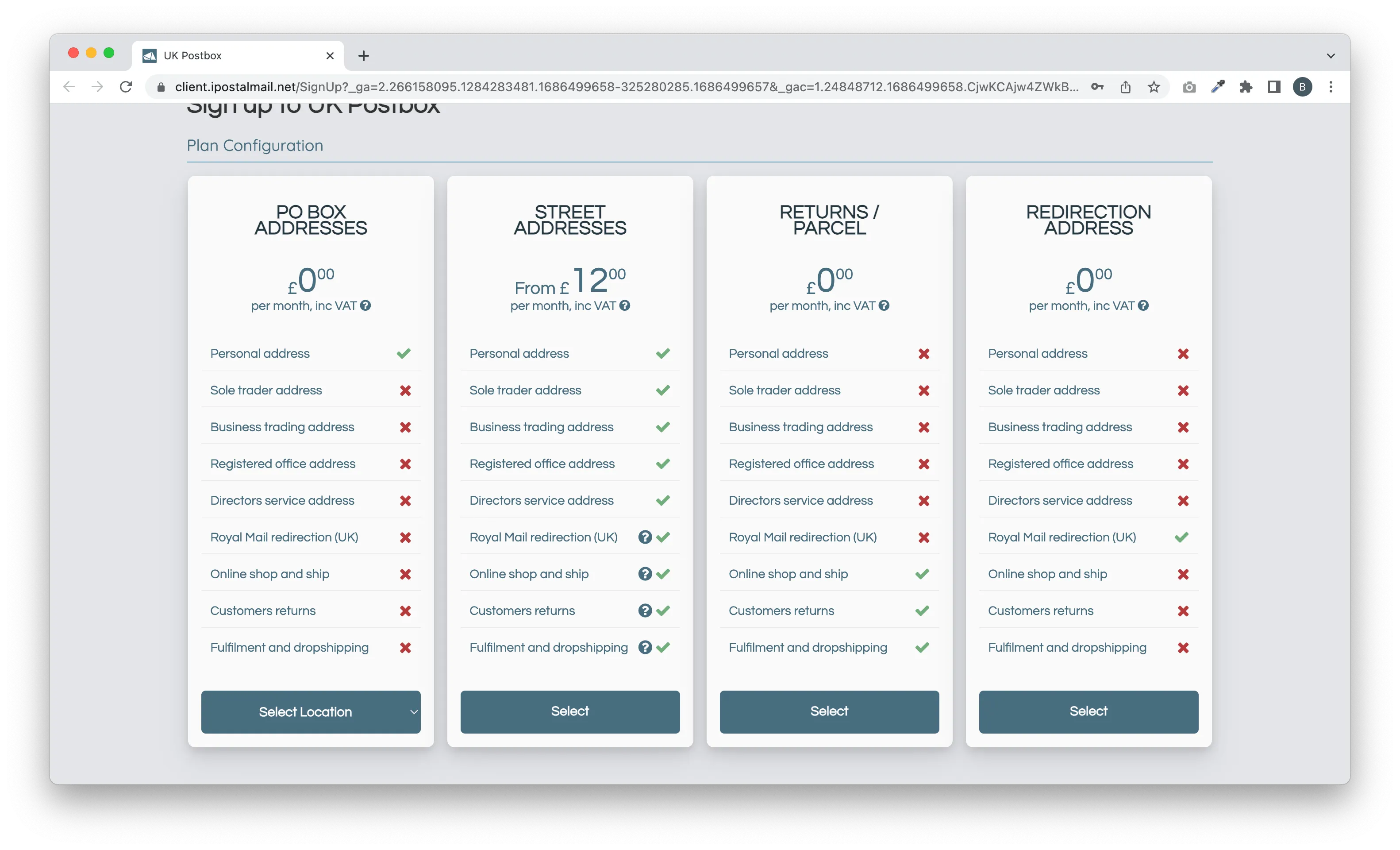Open the profile B avatar

1303,87
